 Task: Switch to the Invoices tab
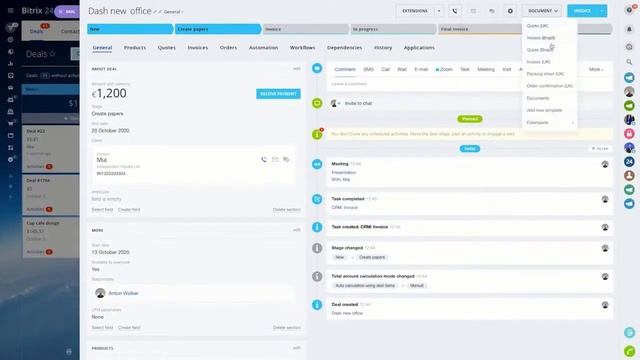[198, 48]
